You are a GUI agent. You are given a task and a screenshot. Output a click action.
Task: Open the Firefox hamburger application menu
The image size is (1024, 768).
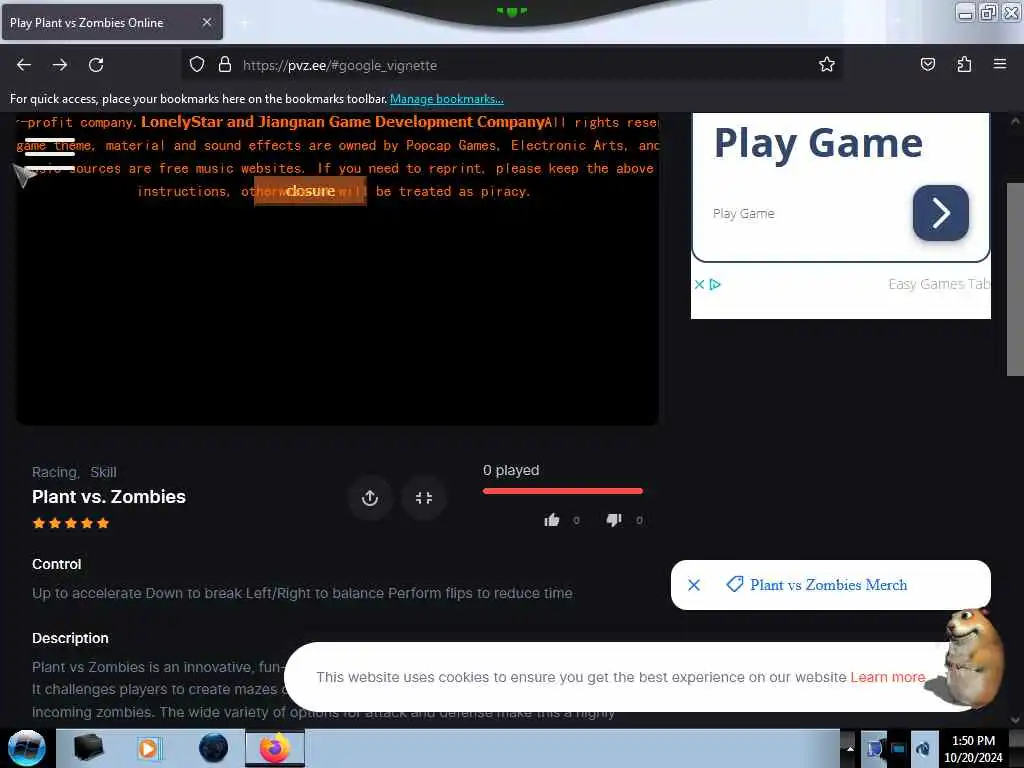pyautogui.click(x=1000, y=64)
